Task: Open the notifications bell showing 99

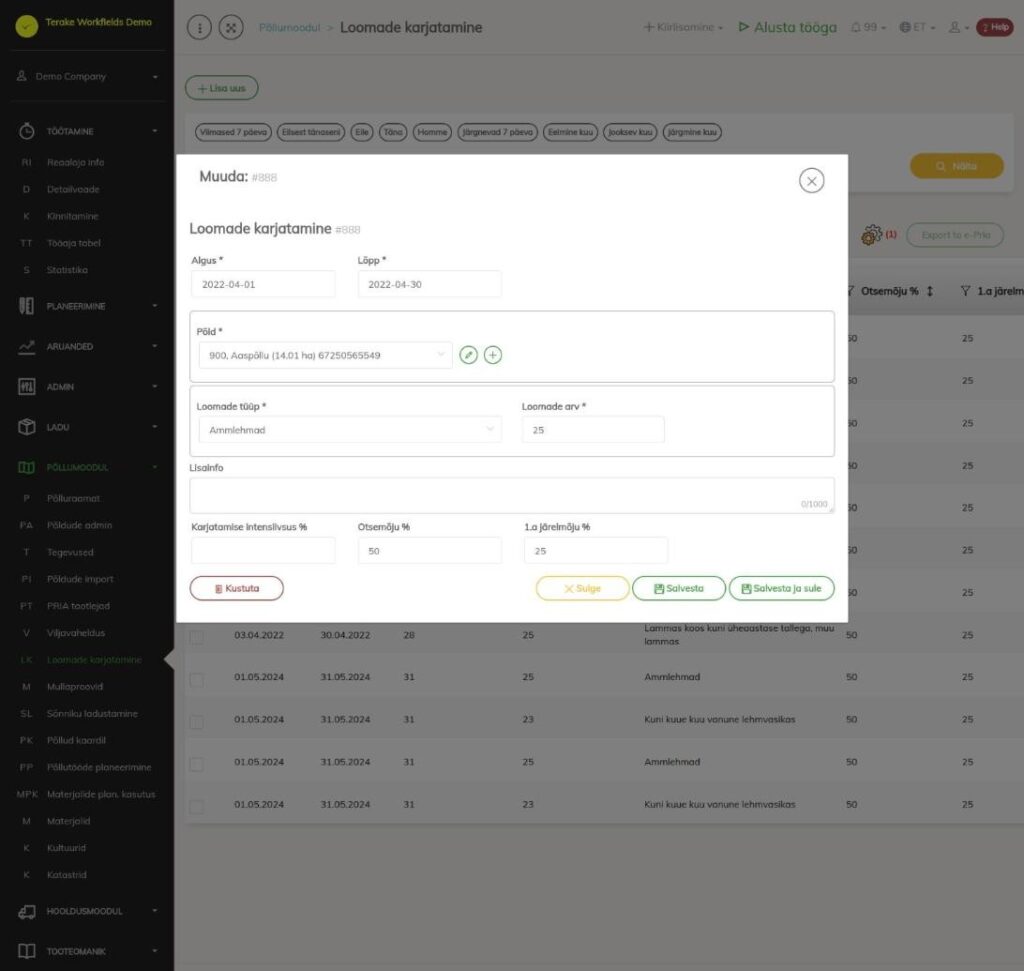Action: [x=868, y=27]
